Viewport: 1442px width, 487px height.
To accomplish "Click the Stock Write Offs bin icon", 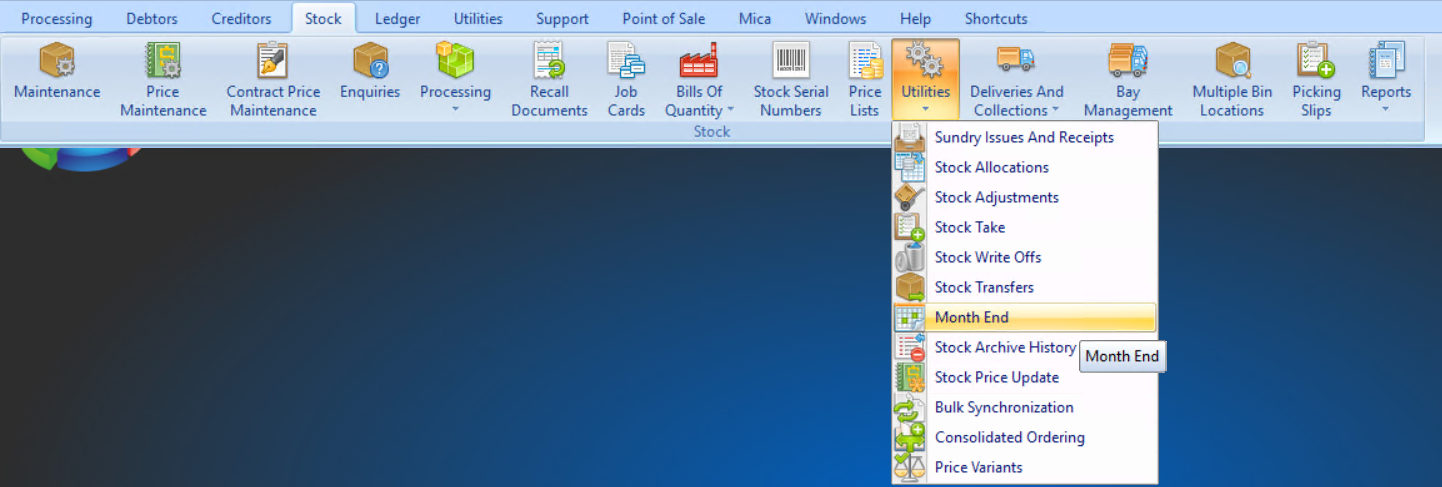I will coord(910,258).
